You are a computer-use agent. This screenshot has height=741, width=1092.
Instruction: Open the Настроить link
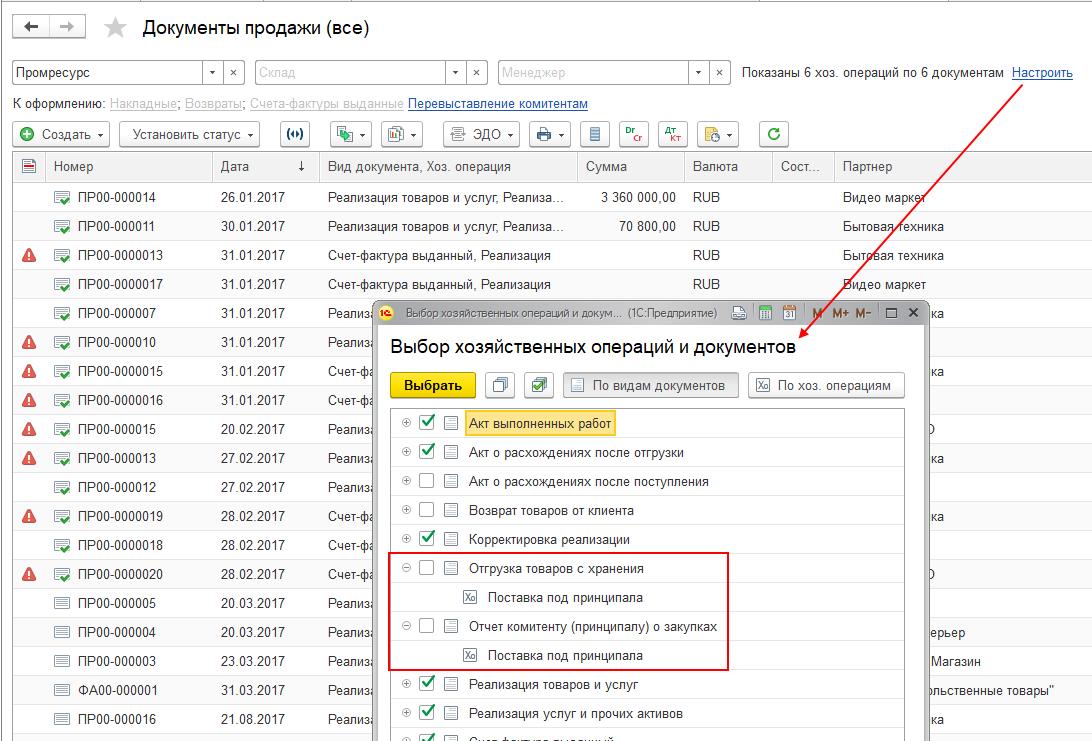[1042, 72]
